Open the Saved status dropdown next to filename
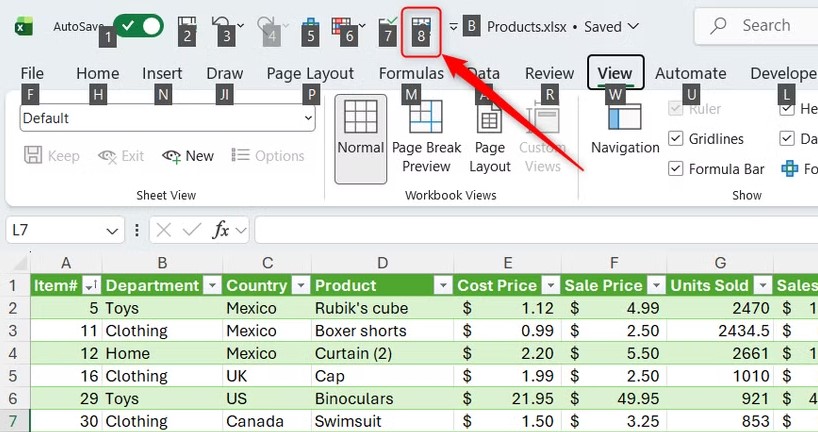 tap(634, 26)
